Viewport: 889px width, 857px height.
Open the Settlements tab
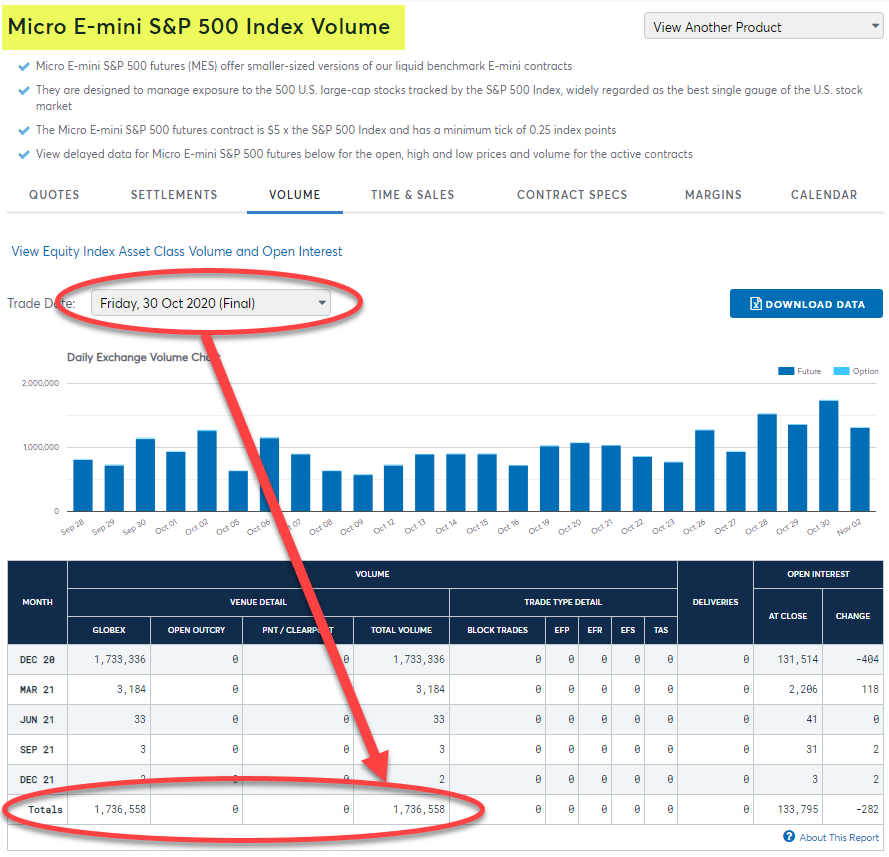click(x=174, y=195)
